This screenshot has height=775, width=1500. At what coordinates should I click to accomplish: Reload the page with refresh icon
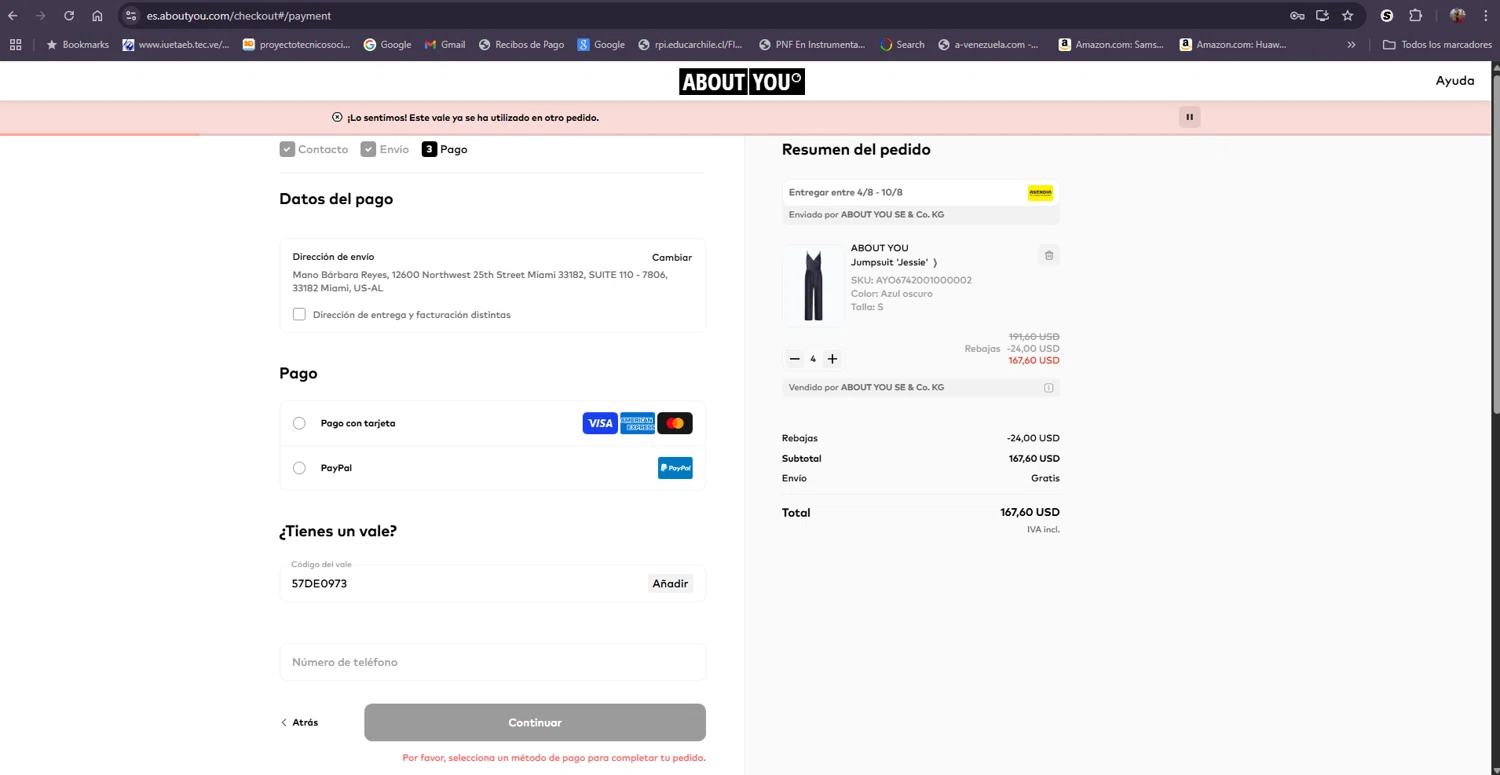pos(69,16)
